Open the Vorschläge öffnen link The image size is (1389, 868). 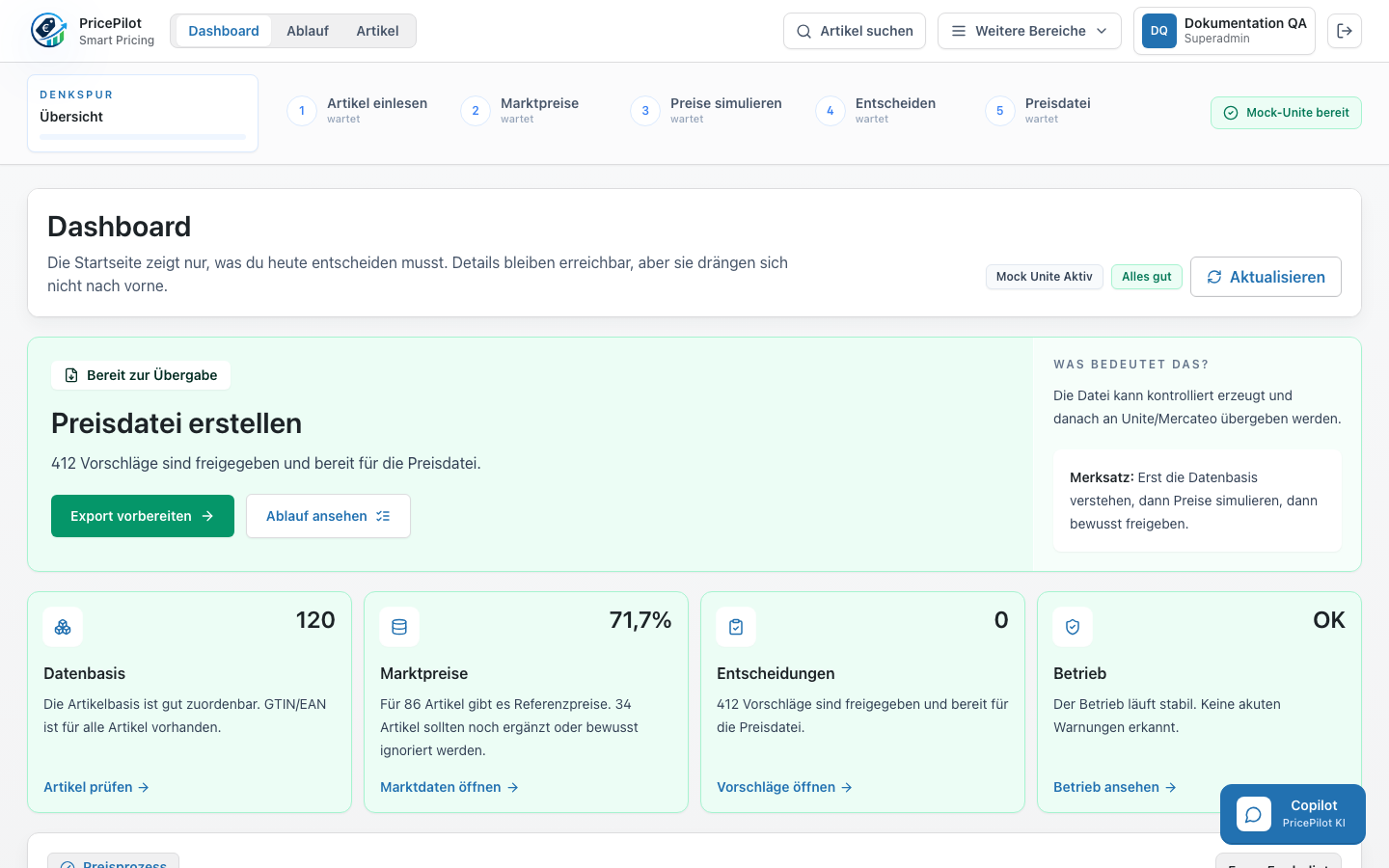tap(785, 787)
